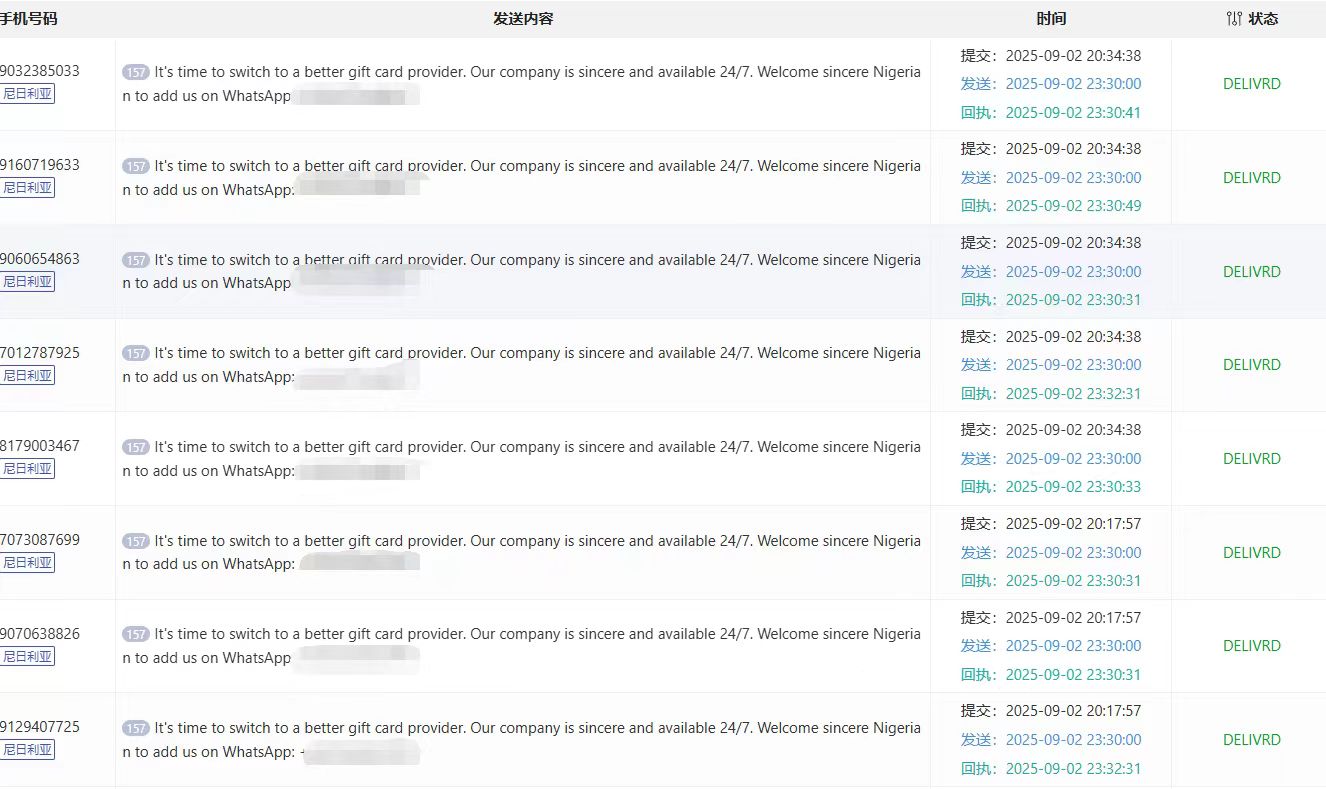The height and width of the screenshot is (789, 1326).
Task: Open phone number 8179003467
Action: [40, 446]
